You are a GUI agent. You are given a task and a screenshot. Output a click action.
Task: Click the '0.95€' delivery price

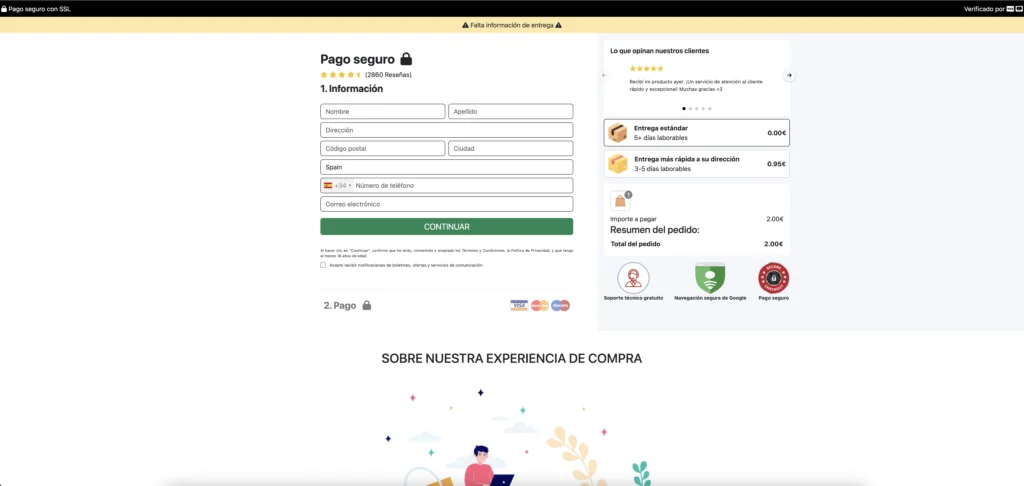click(776, 164)
